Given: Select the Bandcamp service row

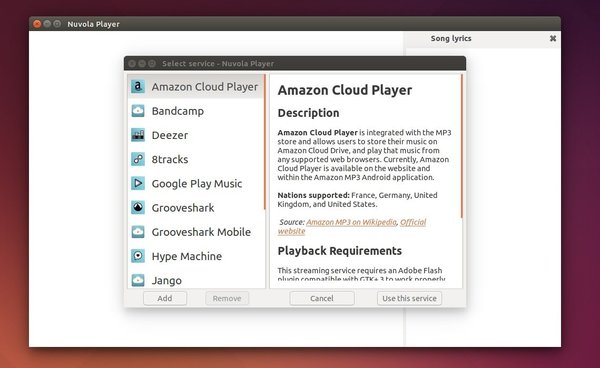Looking at the screenshot, I should point(195,111).
